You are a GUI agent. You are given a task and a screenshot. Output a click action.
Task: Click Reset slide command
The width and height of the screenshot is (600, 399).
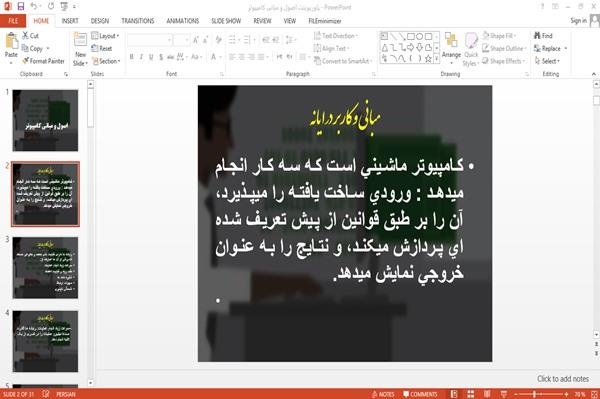102,48
